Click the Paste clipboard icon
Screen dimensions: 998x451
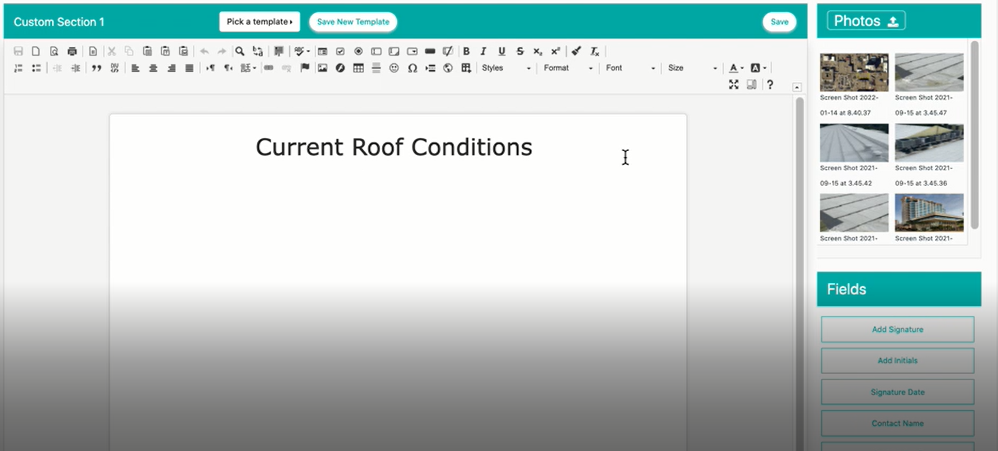coord(147,51)
